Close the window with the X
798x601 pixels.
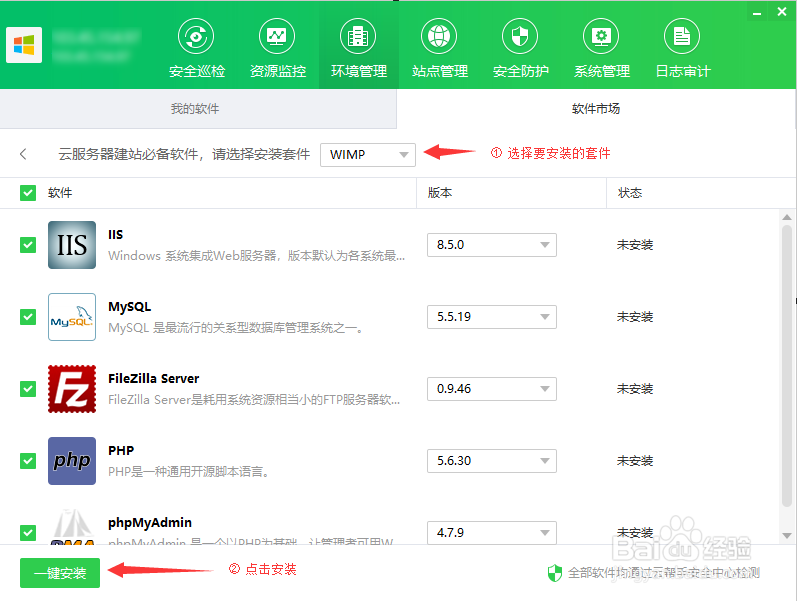pyautogui.click(x=782, y=12)
